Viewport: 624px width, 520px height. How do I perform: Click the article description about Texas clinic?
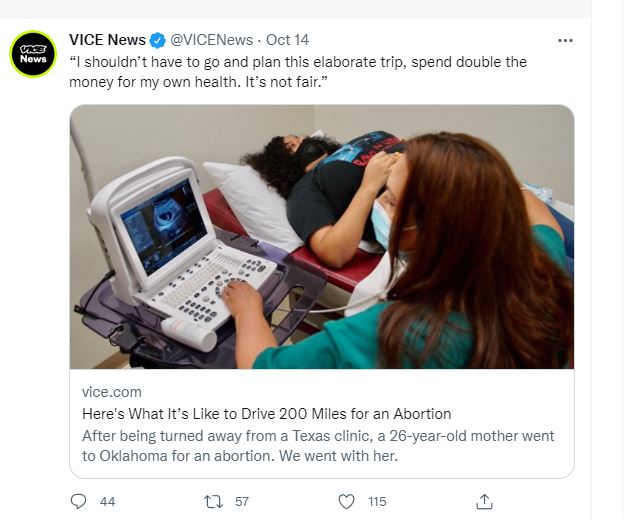pos(318,446)
